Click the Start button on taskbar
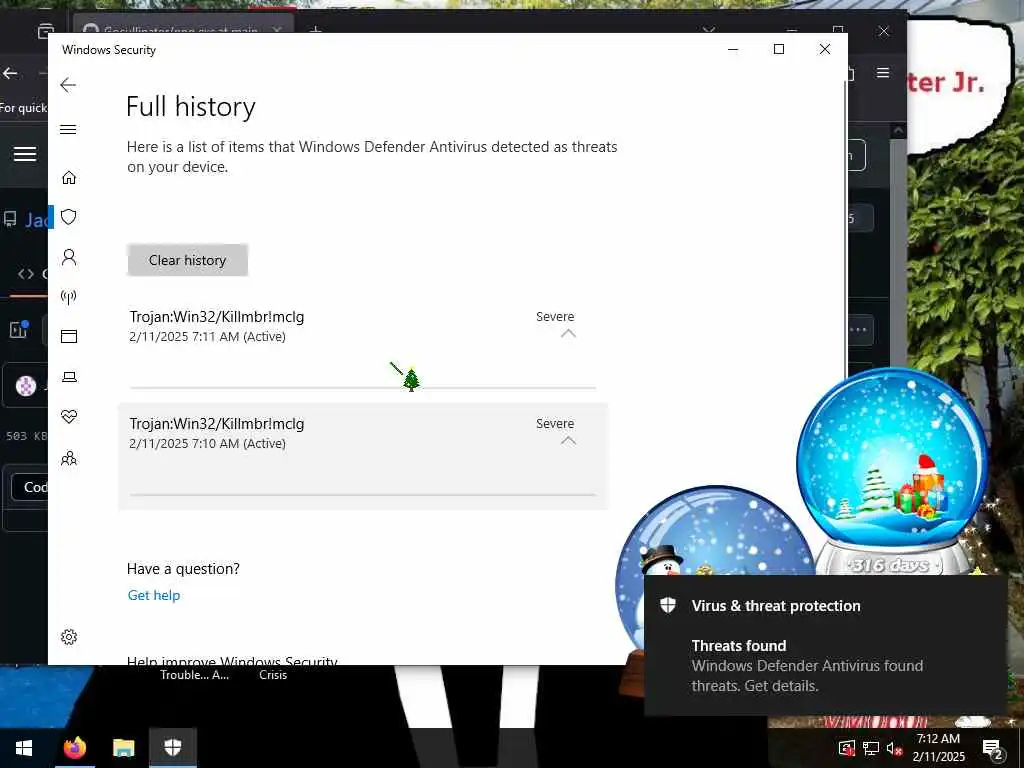This screenshot has height=768, width=1024. coord(24,748)
